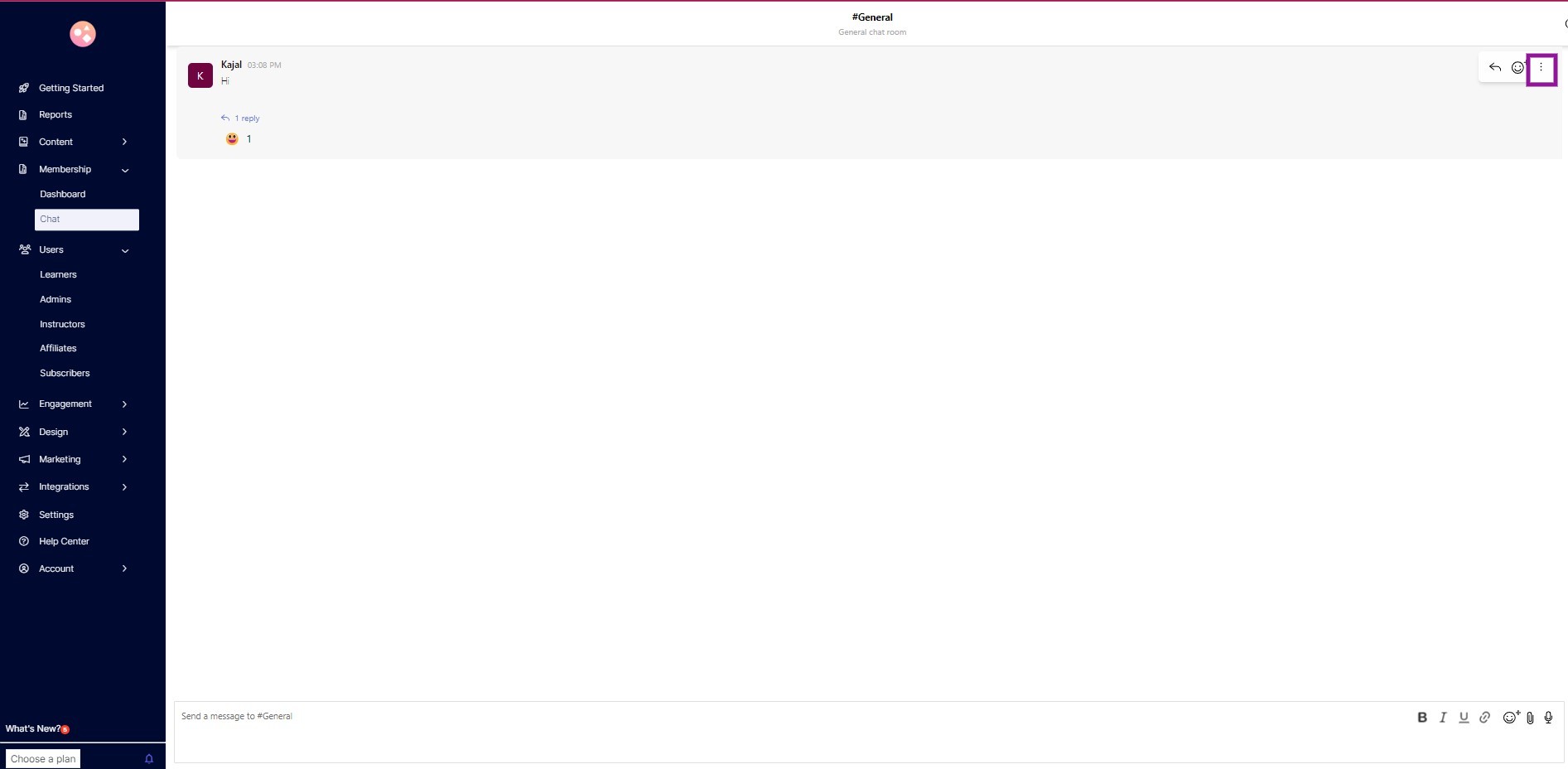Image resolution: width=1568 pixels, height=769 pixels.
Task: Collapse the Users section chevron
Action: pos(125,250)
